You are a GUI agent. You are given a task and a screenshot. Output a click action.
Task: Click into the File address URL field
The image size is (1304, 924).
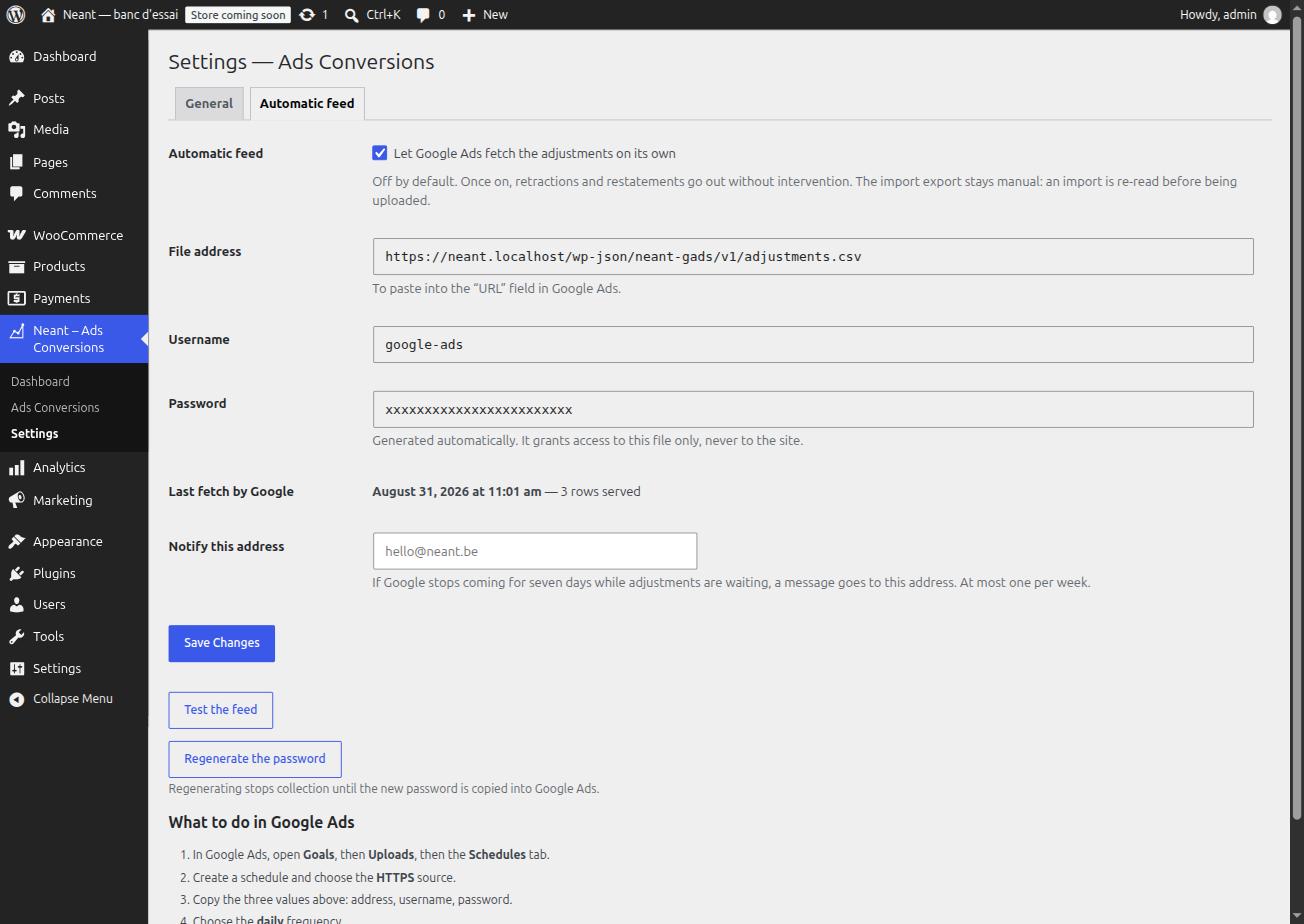coord(813,257)
